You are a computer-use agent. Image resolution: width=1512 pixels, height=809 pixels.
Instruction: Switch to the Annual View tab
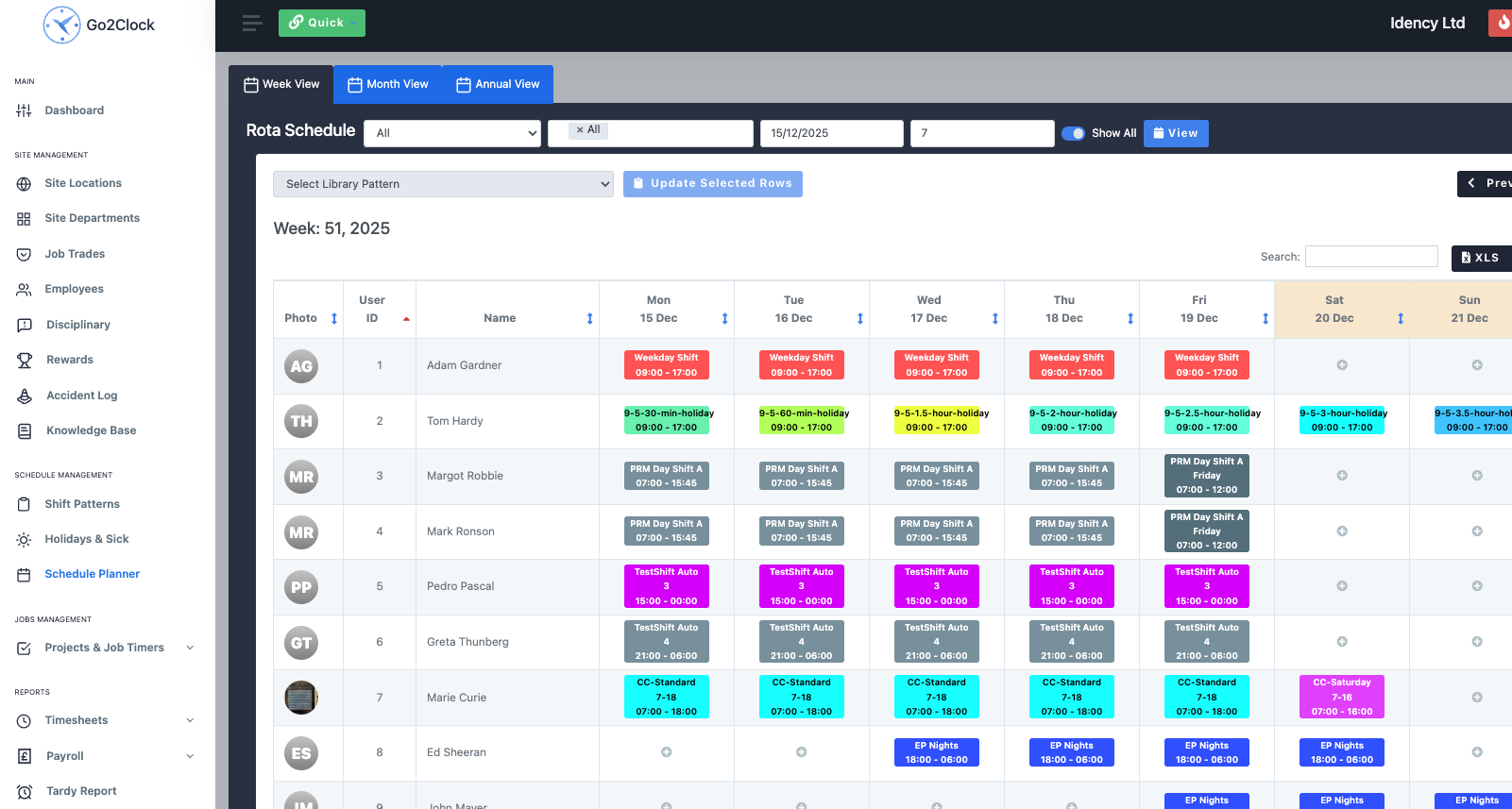tap(498, 84)
